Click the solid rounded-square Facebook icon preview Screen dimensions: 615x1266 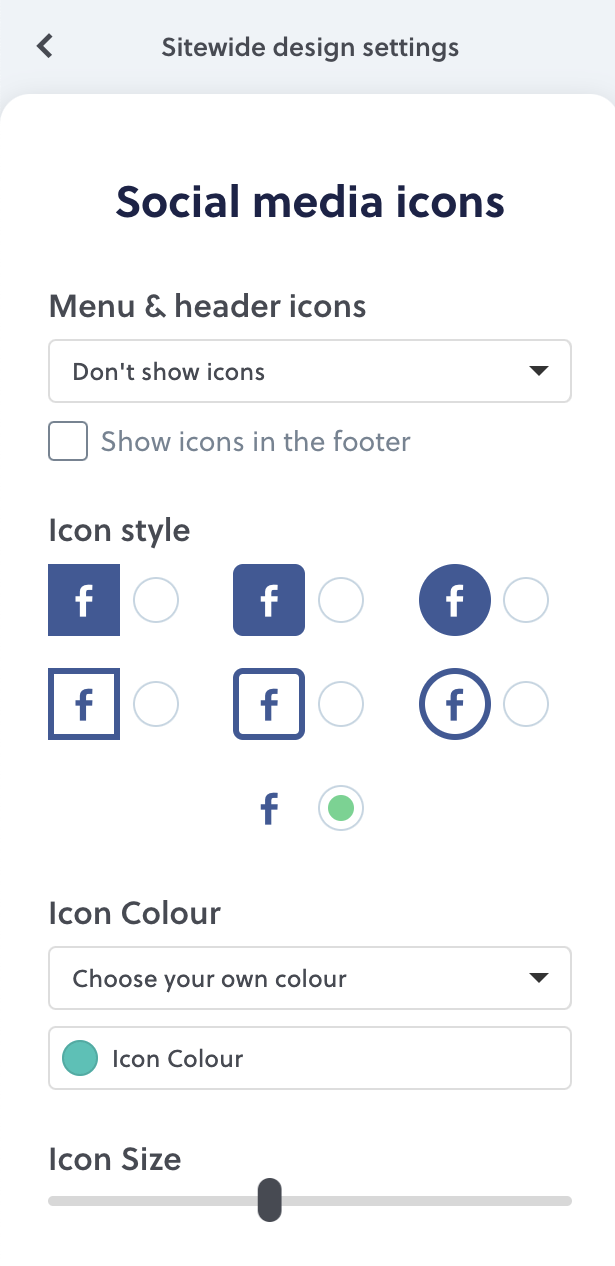pyautogui.click(x=269, y=600)
